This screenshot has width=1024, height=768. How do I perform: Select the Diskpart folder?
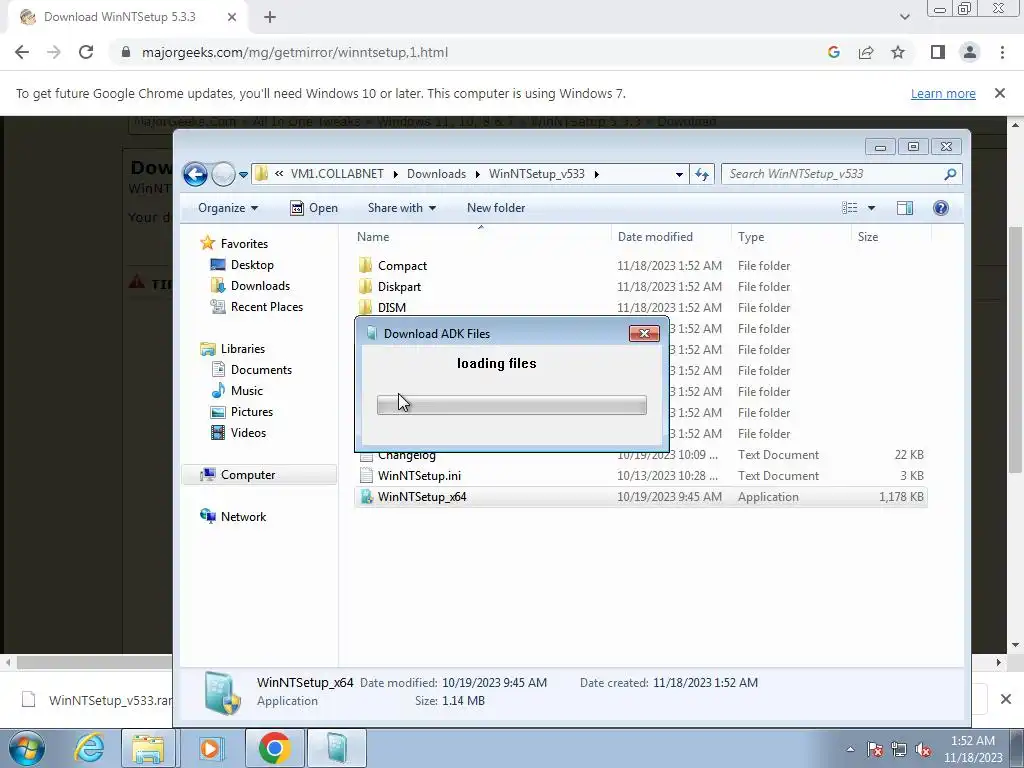399,287
